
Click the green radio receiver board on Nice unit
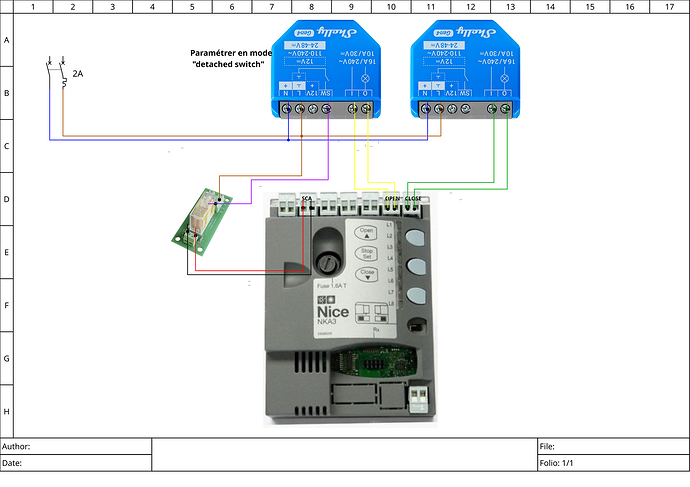(375, 364)
